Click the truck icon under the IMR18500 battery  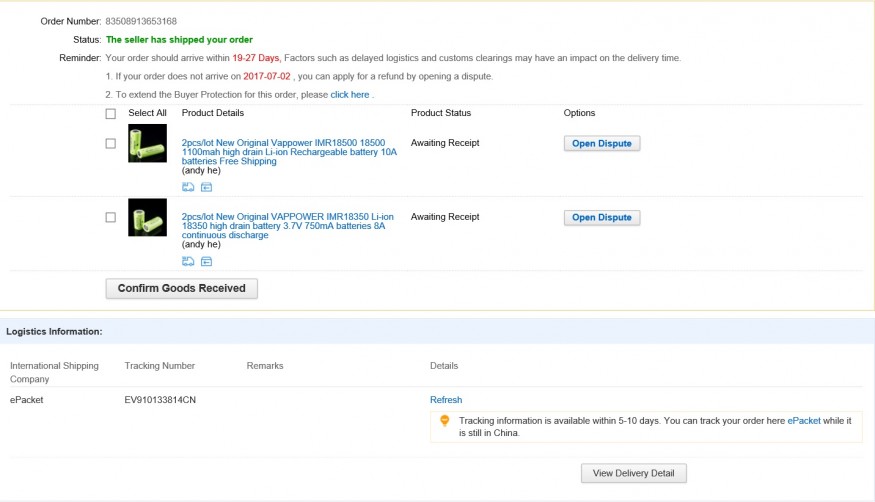pyautogui.click(x=188, y=187)
